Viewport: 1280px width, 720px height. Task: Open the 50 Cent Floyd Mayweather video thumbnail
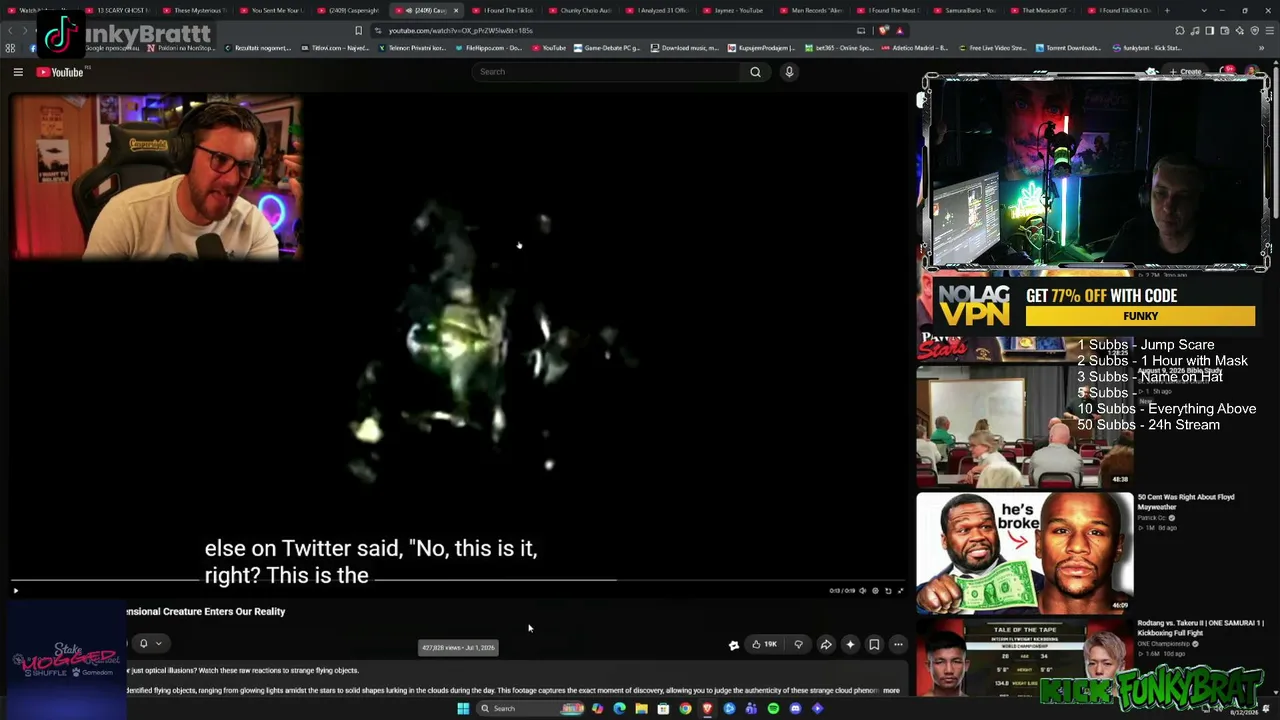coord(1025,552)
